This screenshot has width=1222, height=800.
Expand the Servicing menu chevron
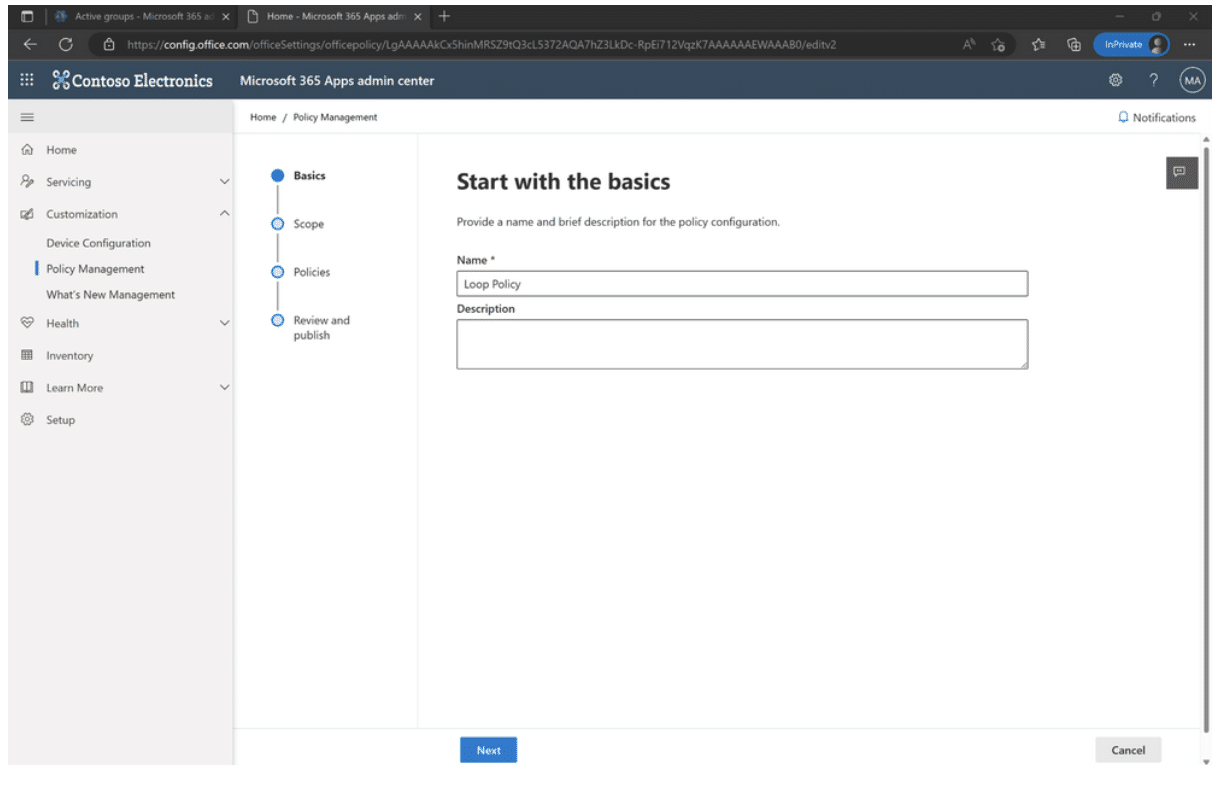tap(224, 182)
